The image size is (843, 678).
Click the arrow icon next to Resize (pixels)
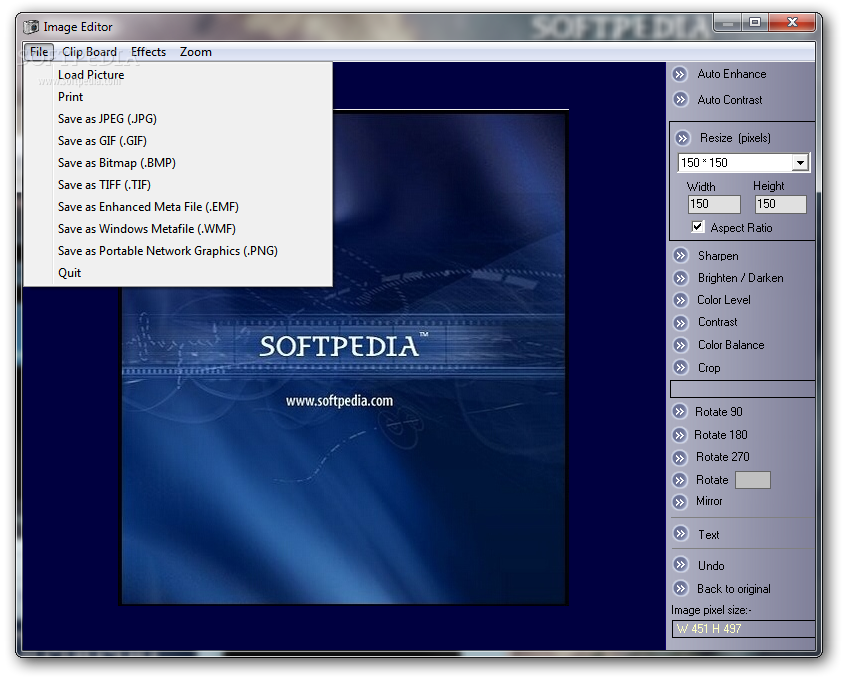(683, 138)
